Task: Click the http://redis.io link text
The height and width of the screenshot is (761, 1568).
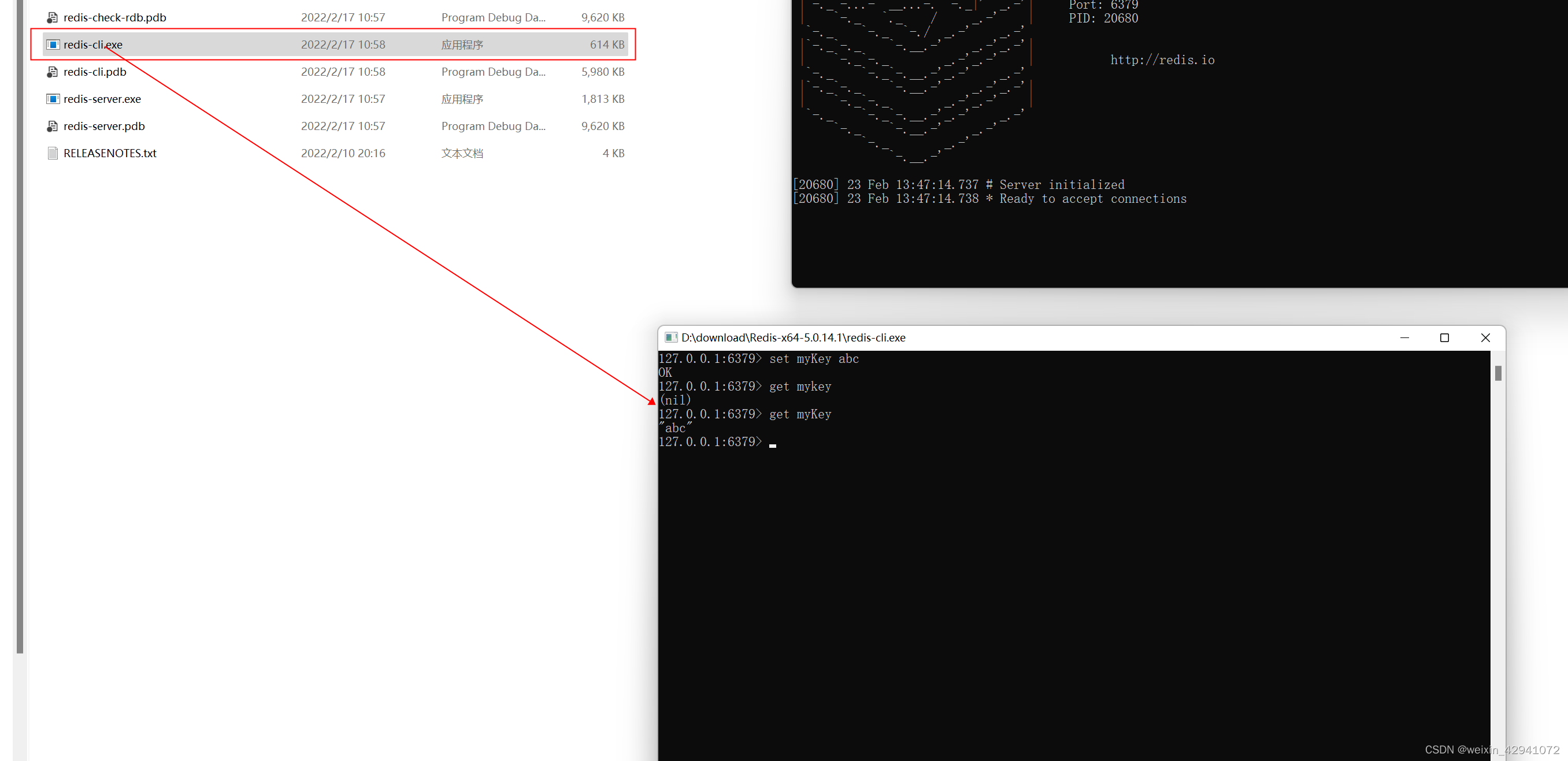Action: pyautogui.click(x=1162, y=60)
